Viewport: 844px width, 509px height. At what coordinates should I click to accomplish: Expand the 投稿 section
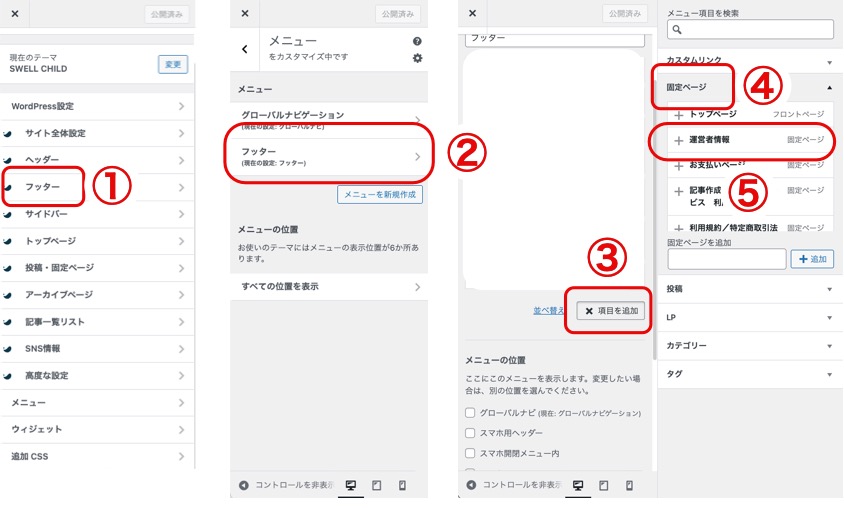point(749,289)
